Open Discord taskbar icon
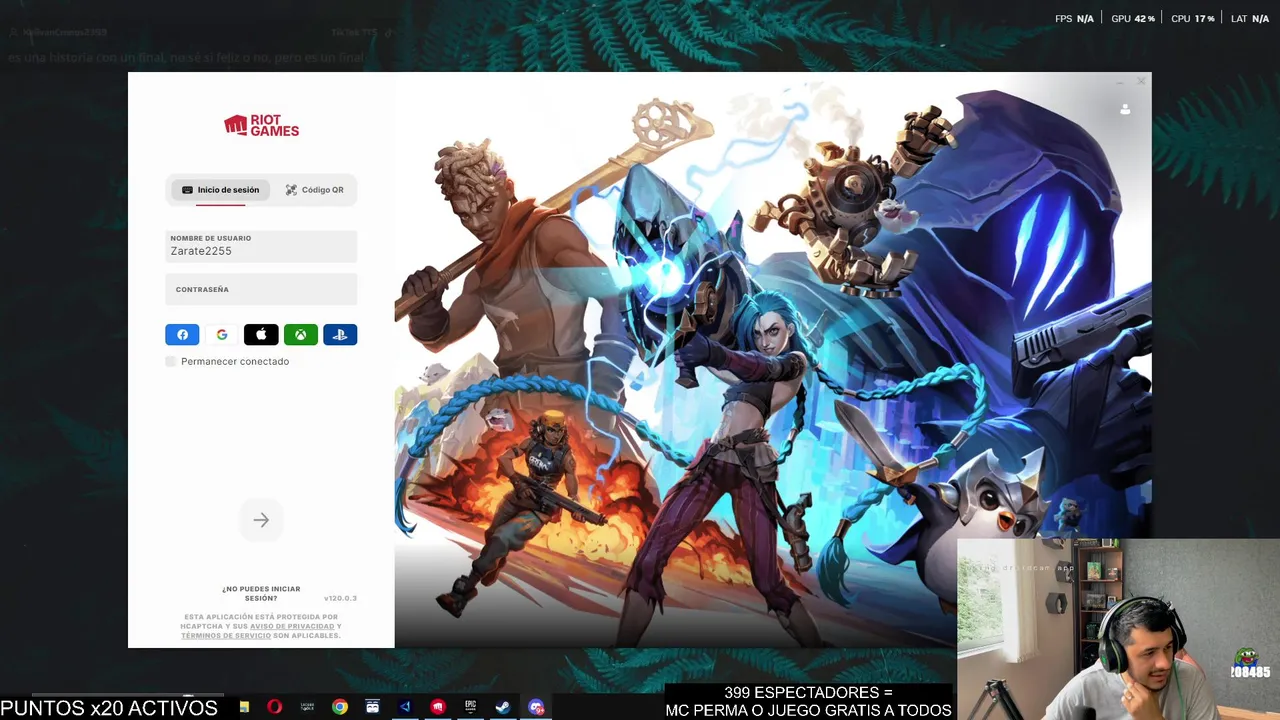 tap(536, 707)
